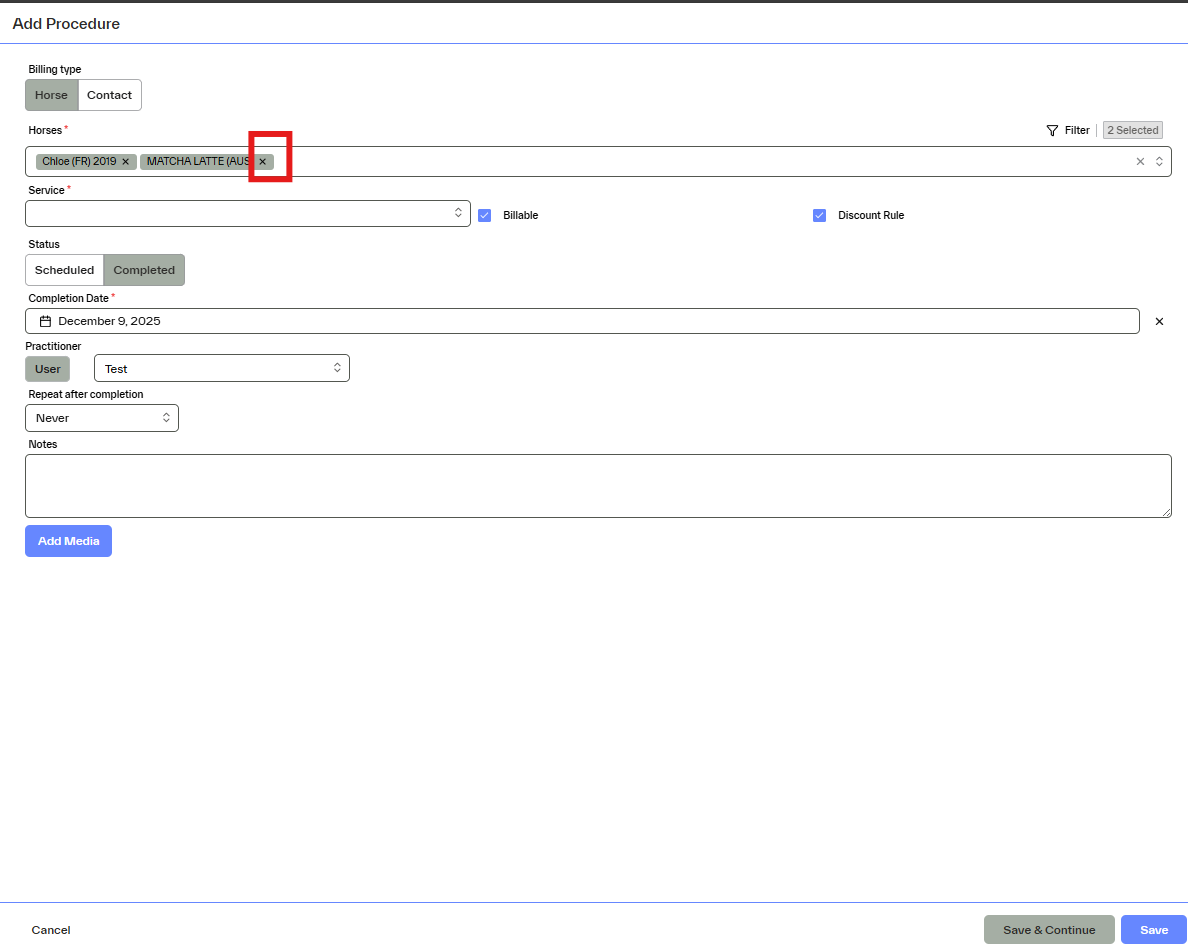Click the Chloe (FR) 2019 tag text
The height and width of the screenshot is (952, 1188).
click(x=80, y=161)
